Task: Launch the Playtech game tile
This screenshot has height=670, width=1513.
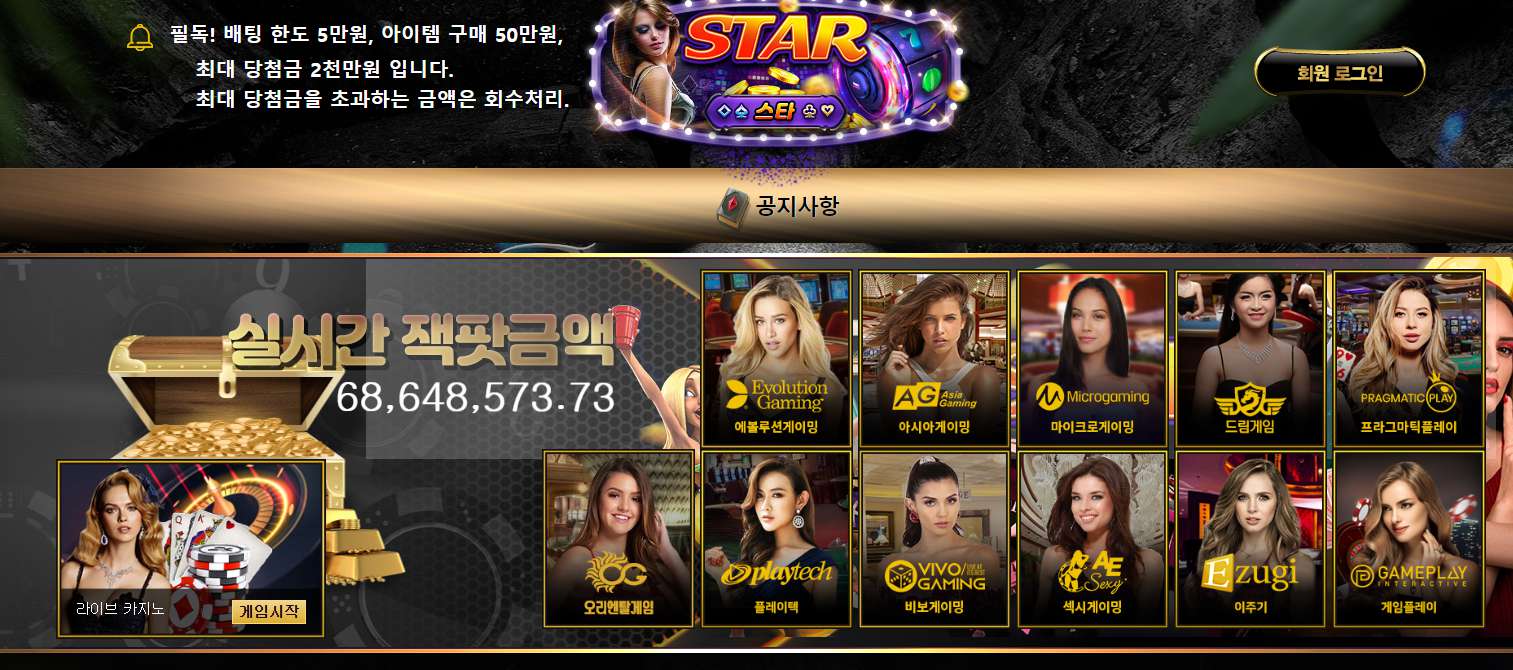Action: pyautogui.click(x=776, y=538)
